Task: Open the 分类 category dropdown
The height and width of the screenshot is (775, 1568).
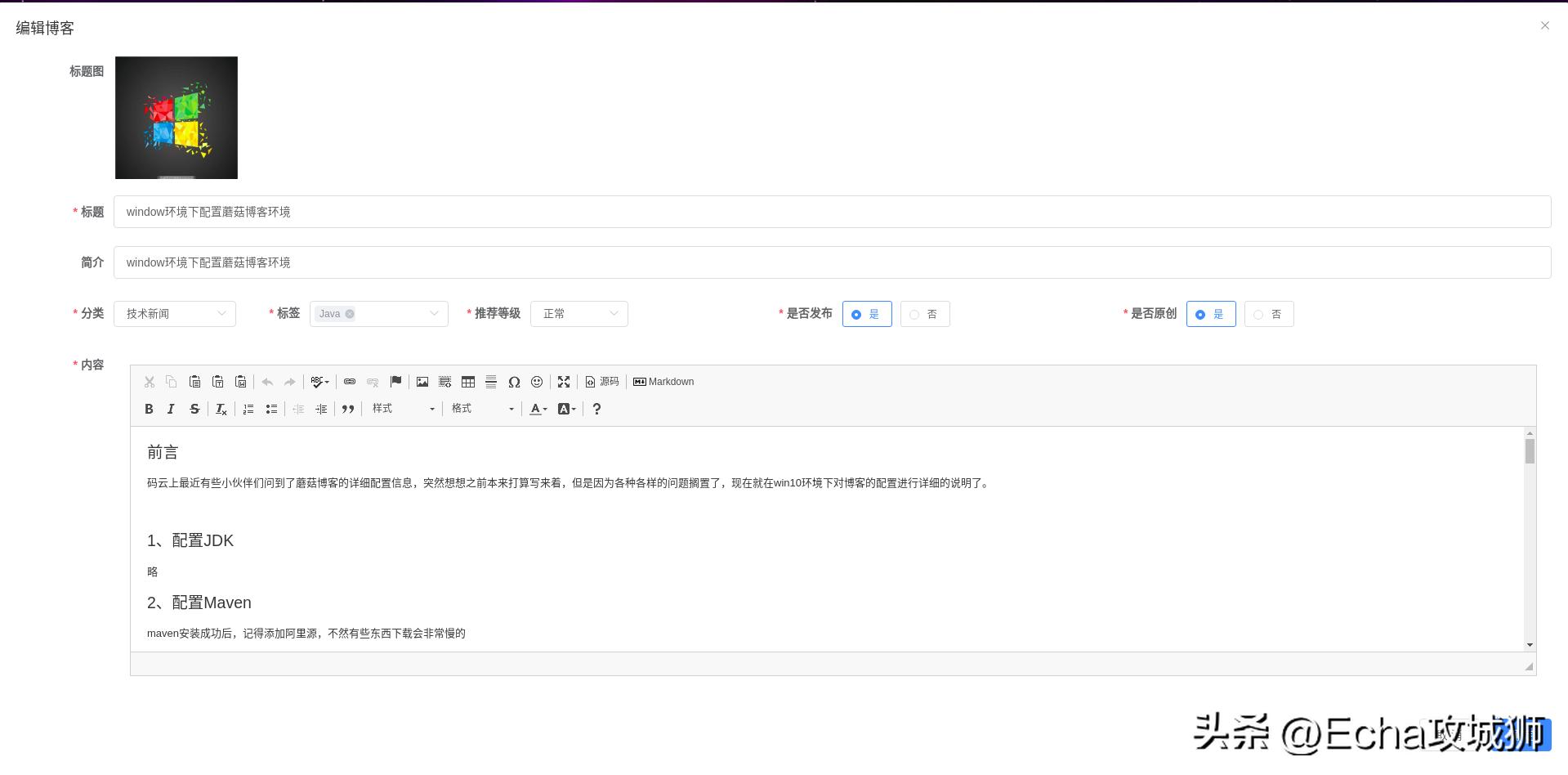Action: [174, 313]
